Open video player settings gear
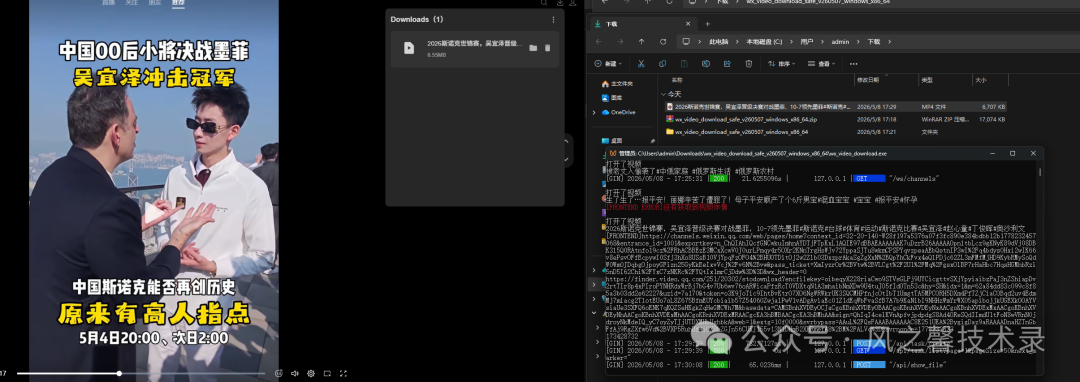The width and height of the screenshot is (1080, 382). [311, 373]
